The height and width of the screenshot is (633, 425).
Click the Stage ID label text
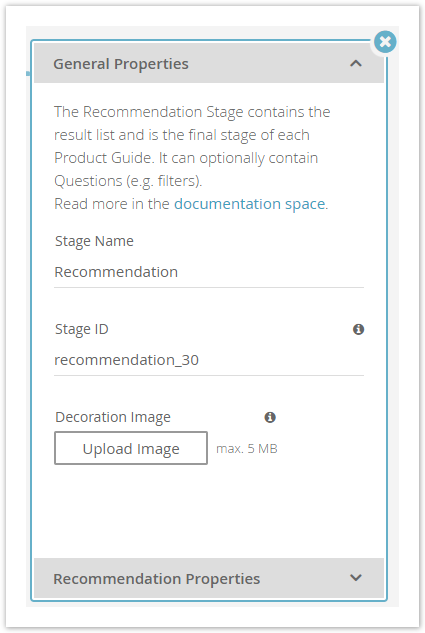point(82,329)
